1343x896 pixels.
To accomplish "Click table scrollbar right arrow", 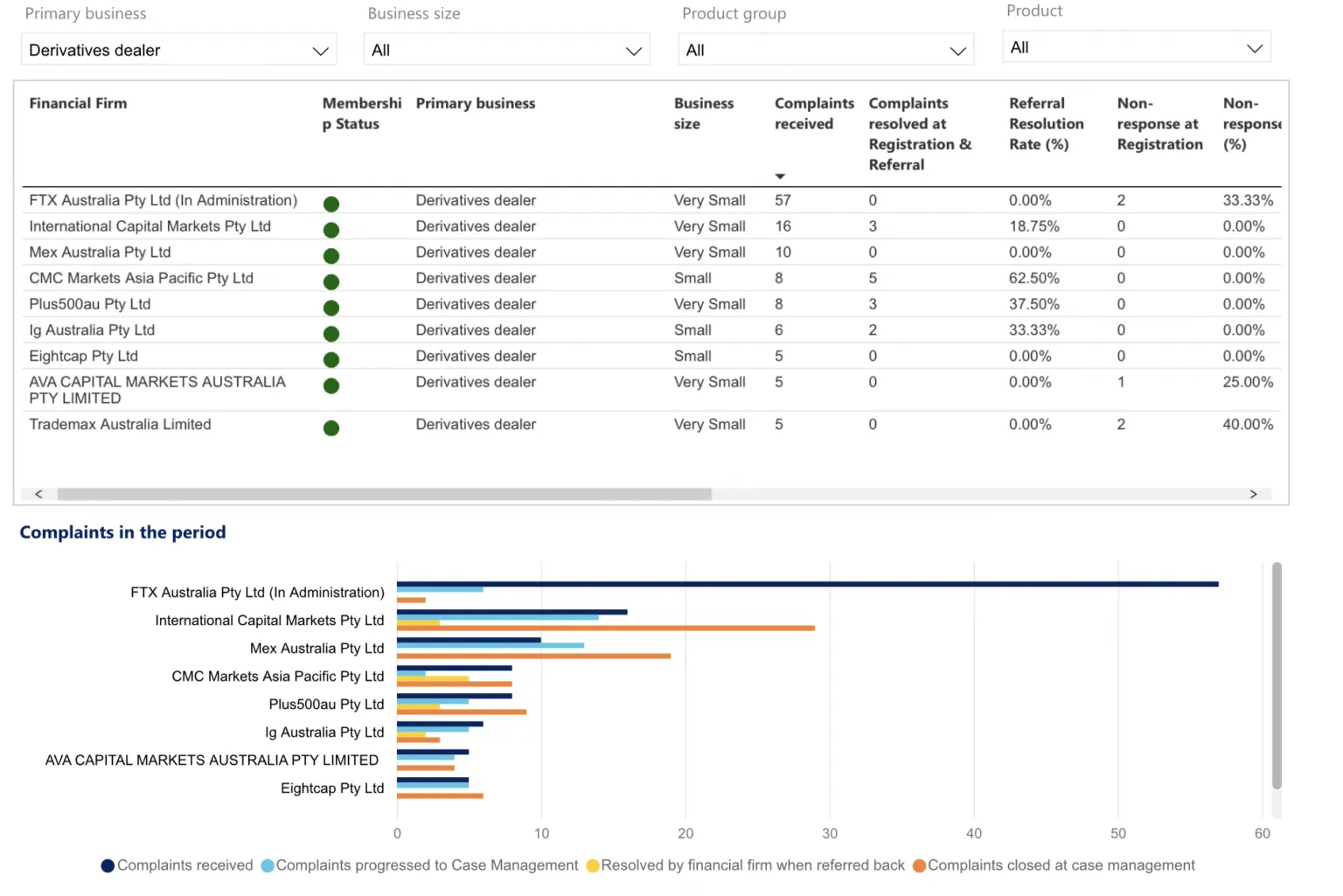I will click(x=1253, y=494).
